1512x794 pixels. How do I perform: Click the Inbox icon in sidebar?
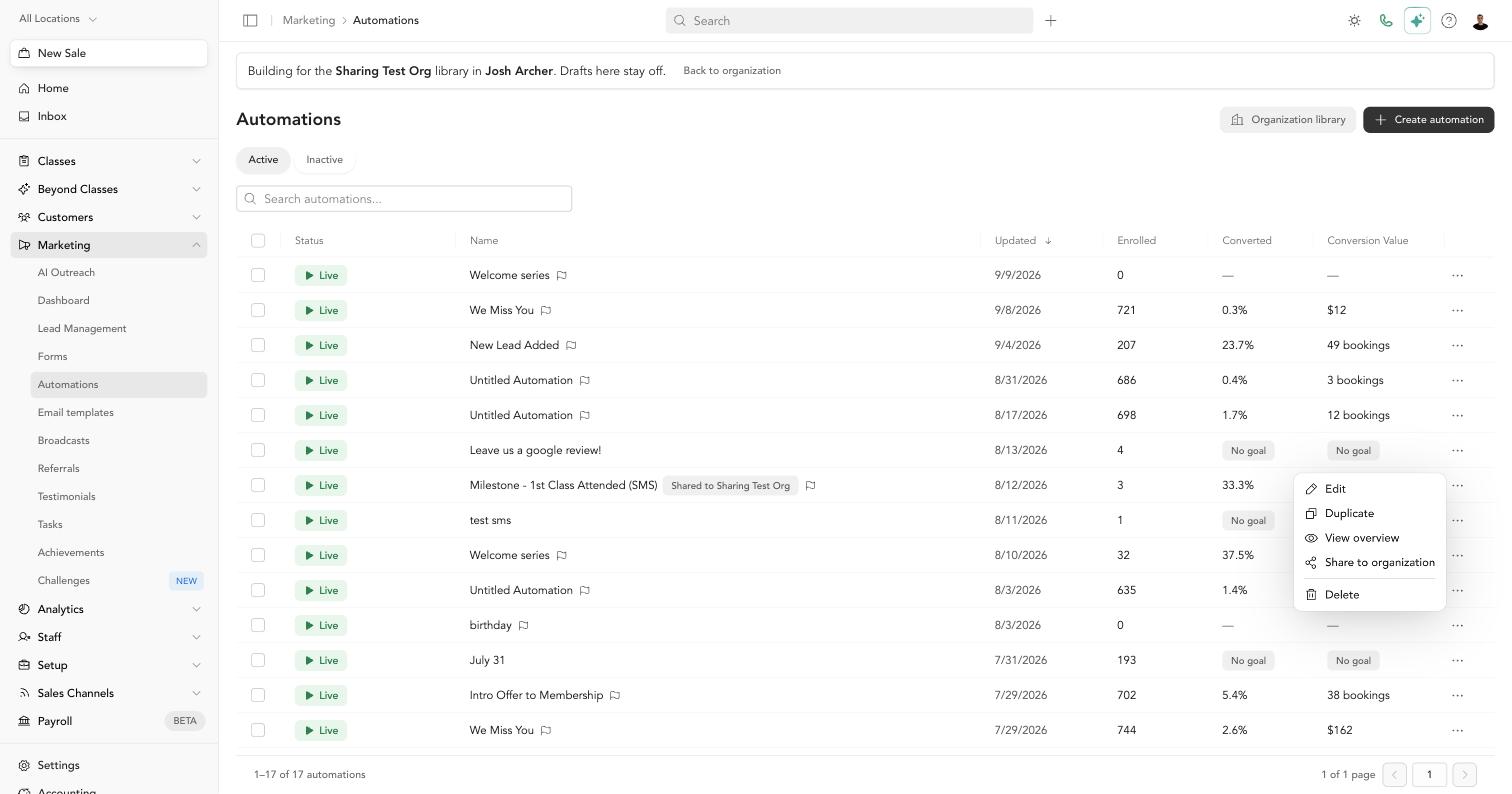(24, 116)
